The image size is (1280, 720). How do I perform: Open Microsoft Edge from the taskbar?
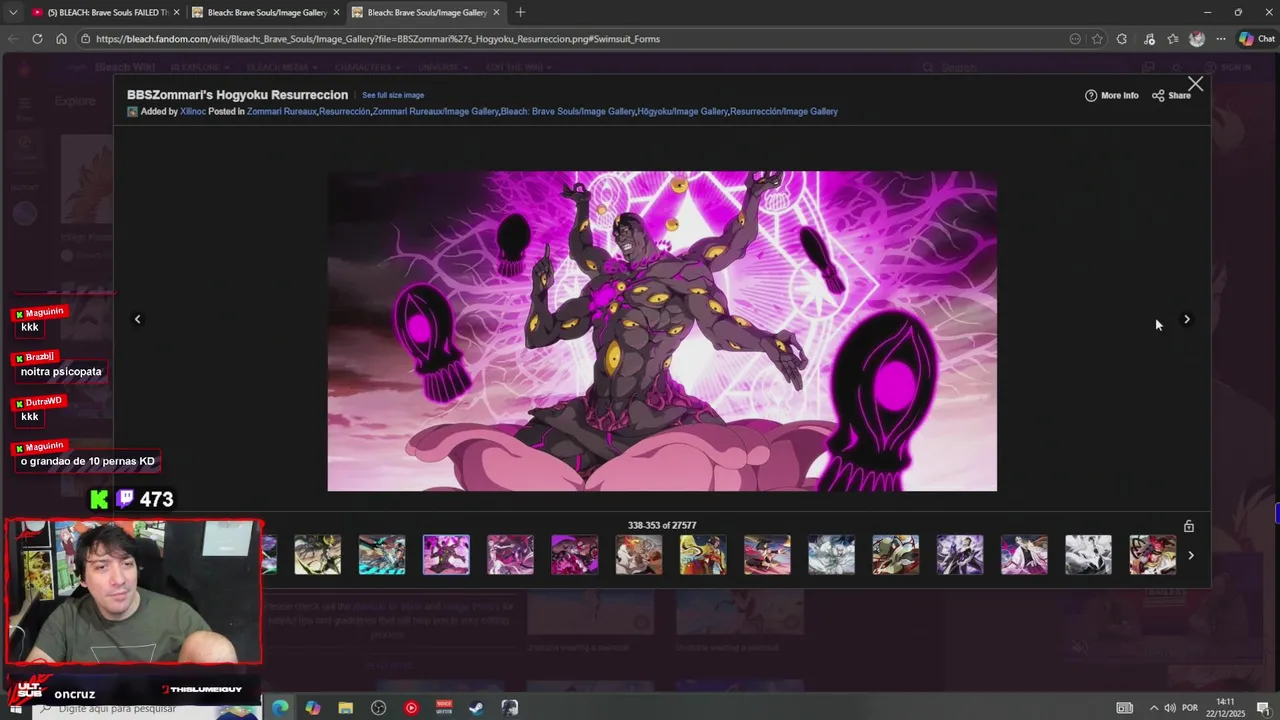tap(280, 708)
